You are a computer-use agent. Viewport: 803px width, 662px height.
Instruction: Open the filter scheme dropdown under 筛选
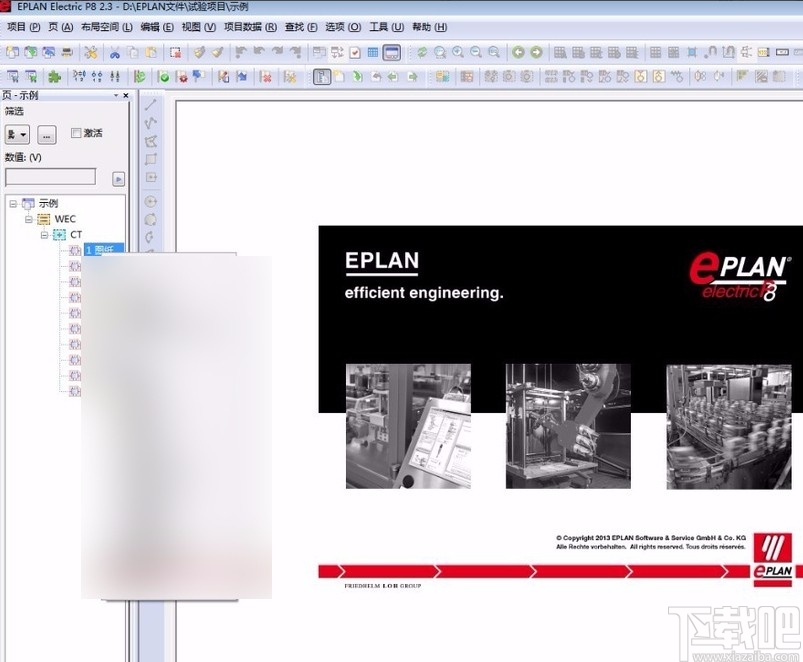(x=17, y=135)
